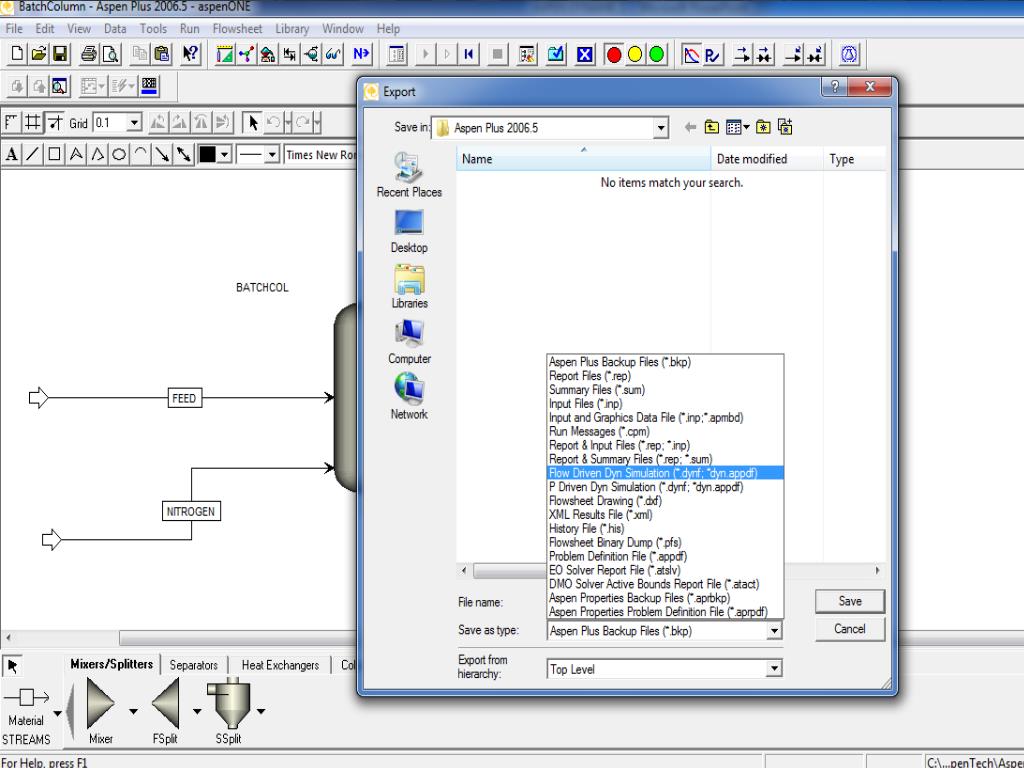Open the Flowsheet menu

click(237, 29)
